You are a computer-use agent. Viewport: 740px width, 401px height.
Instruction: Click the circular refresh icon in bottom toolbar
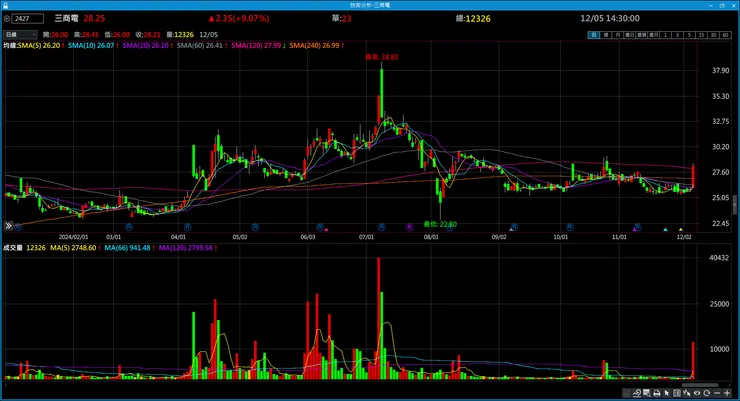coord(706,393)
